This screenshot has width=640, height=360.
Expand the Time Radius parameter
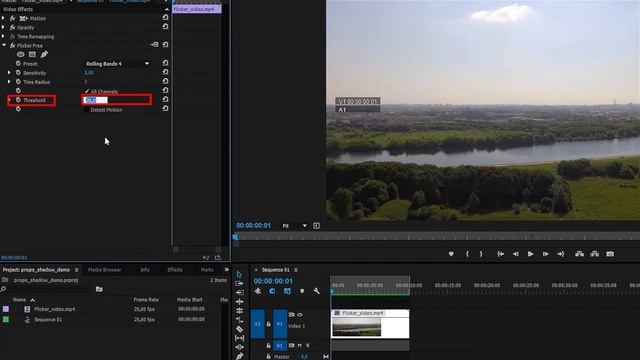9,82
